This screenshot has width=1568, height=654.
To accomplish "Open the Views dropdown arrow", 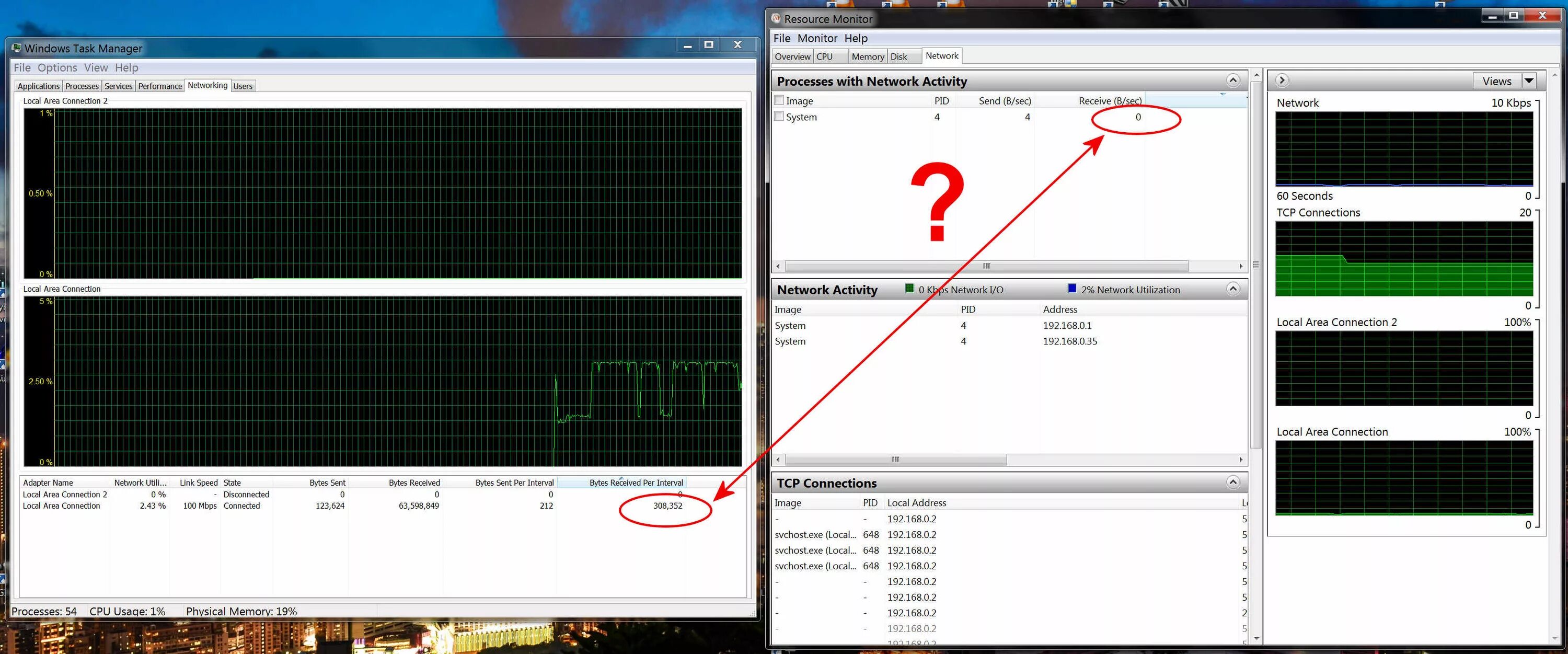I will pos(1528,81).
